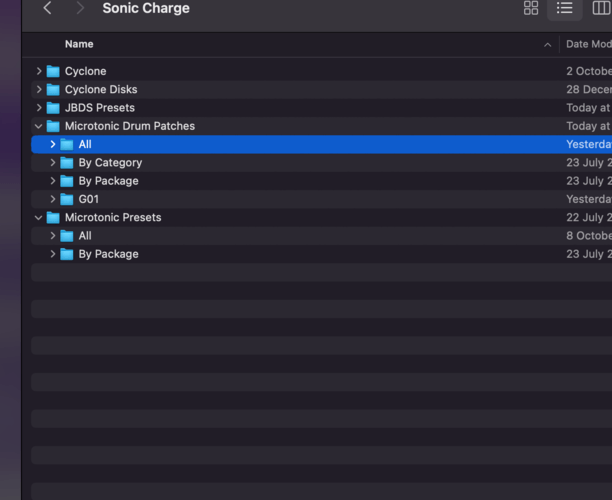612x500 pixels.
Task: Select the Microtonic Presets row name
Action: click(x=113, y=217)
